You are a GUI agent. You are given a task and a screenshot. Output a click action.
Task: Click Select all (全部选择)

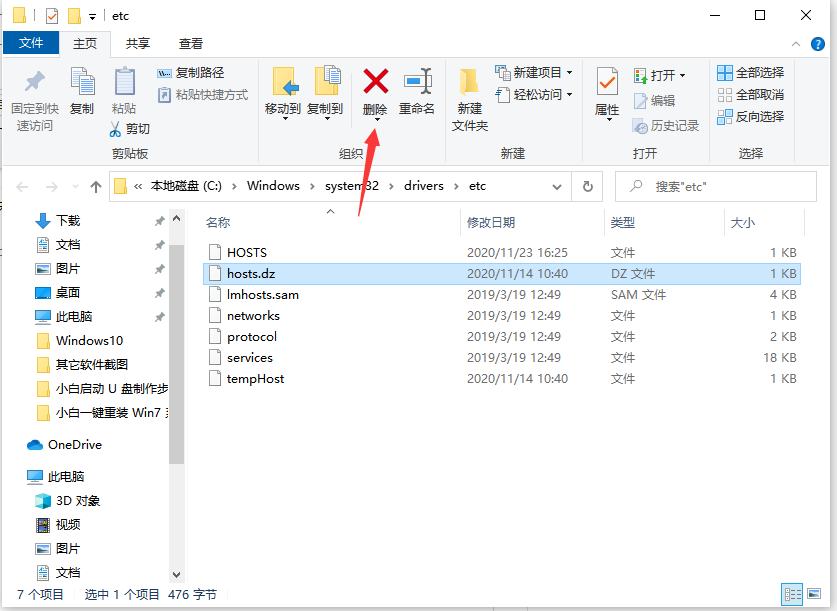[x=751, y=73]
